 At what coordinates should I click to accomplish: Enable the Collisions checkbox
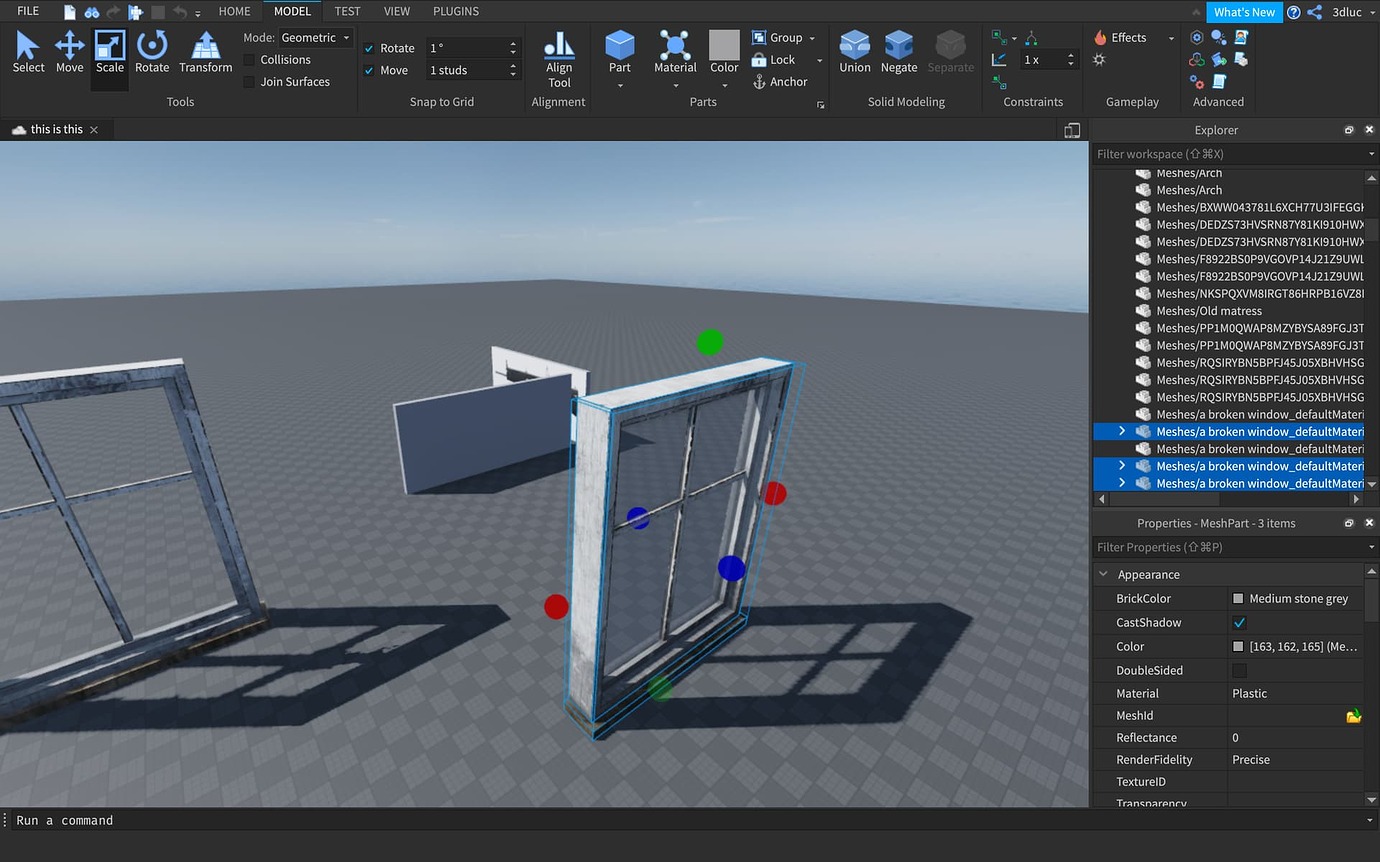(x=249, y=59)
